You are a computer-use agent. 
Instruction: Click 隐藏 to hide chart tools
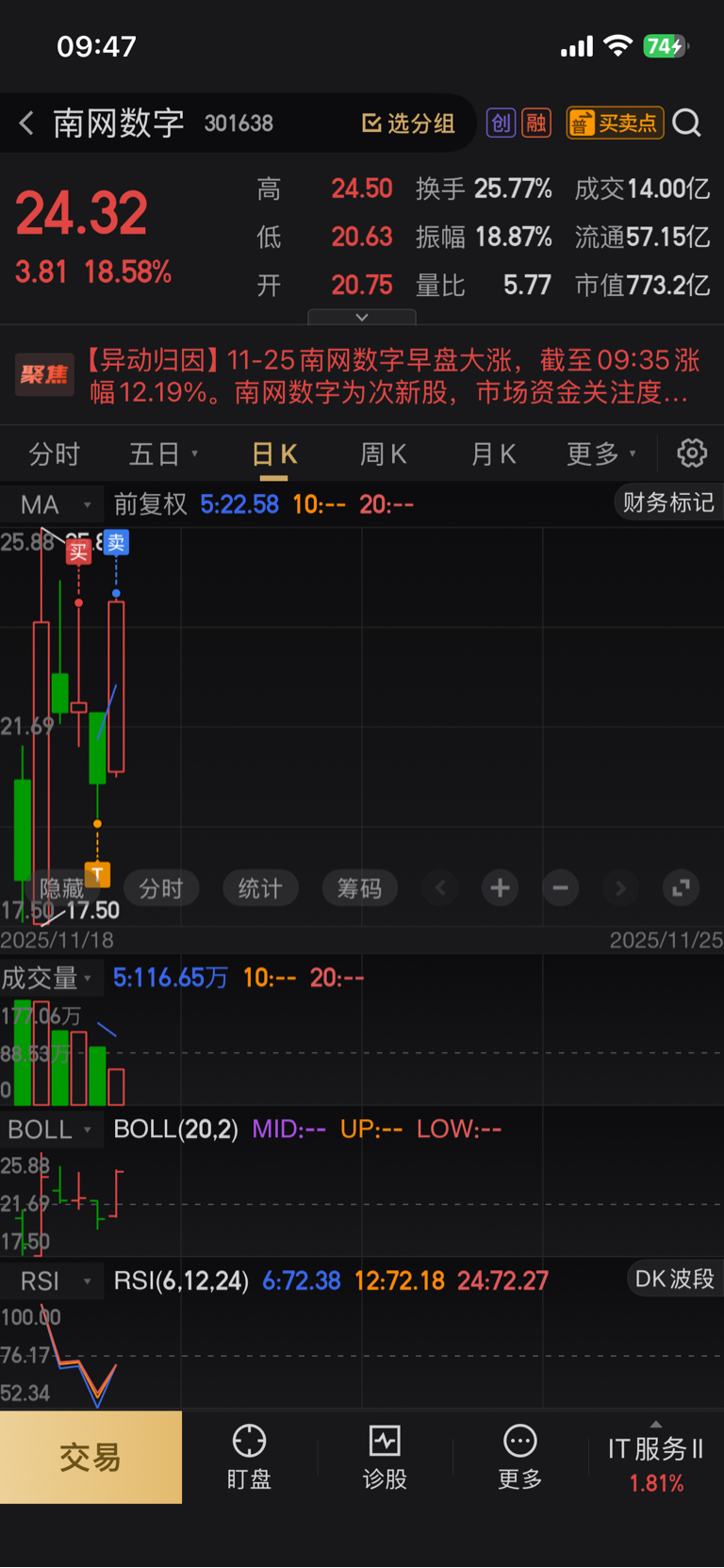61,889
